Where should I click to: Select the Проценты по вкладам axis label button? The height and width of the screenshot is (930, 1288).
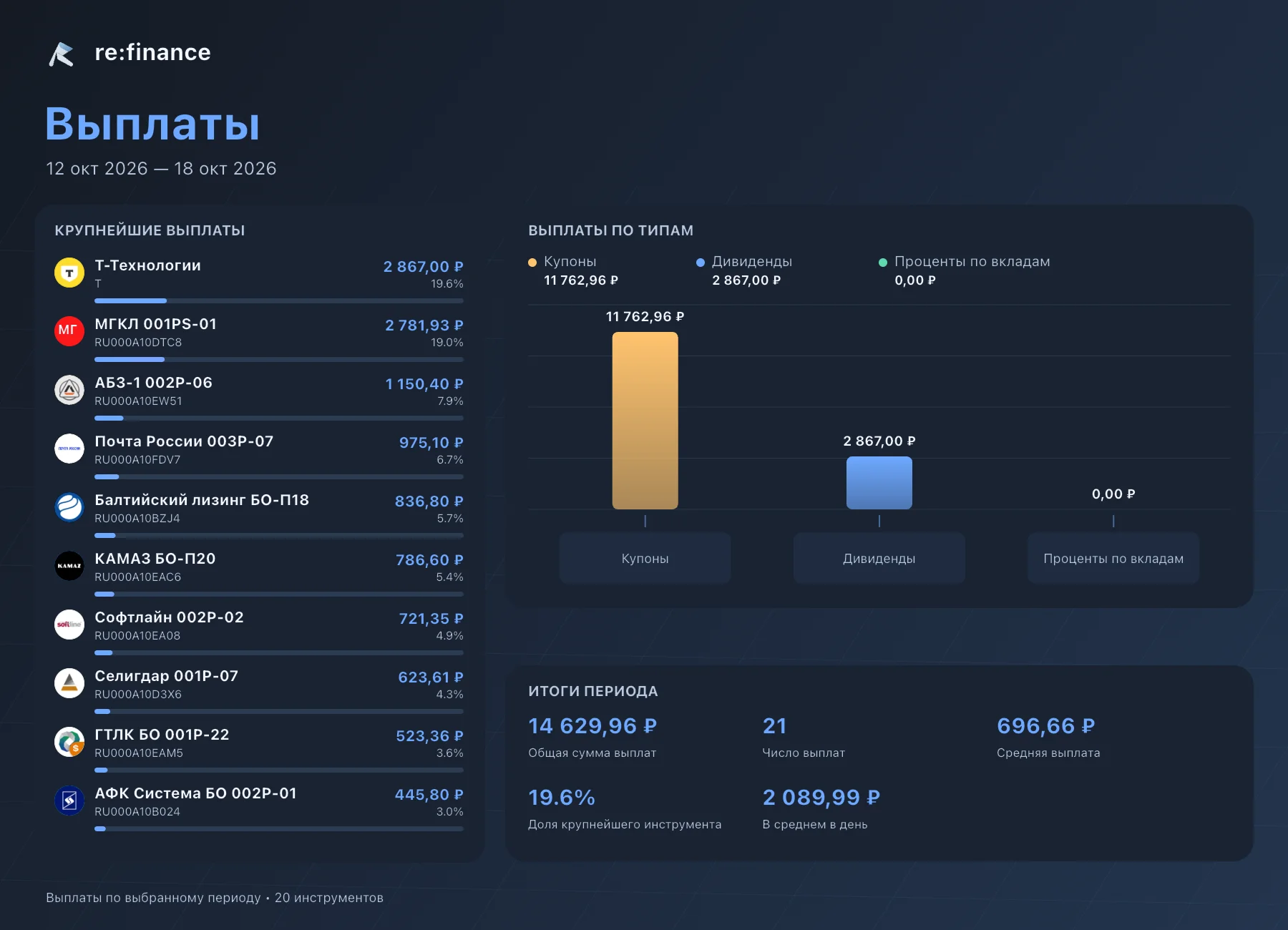(x=1113, y=559)
